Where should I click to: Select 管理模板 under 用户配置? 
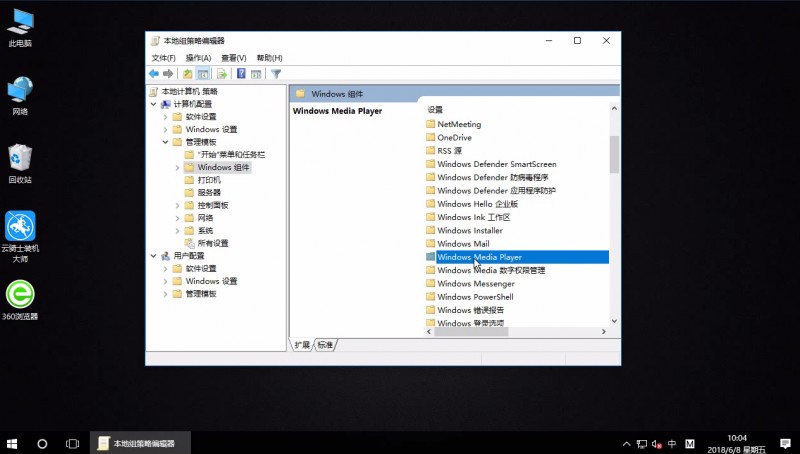coord(201,294)
